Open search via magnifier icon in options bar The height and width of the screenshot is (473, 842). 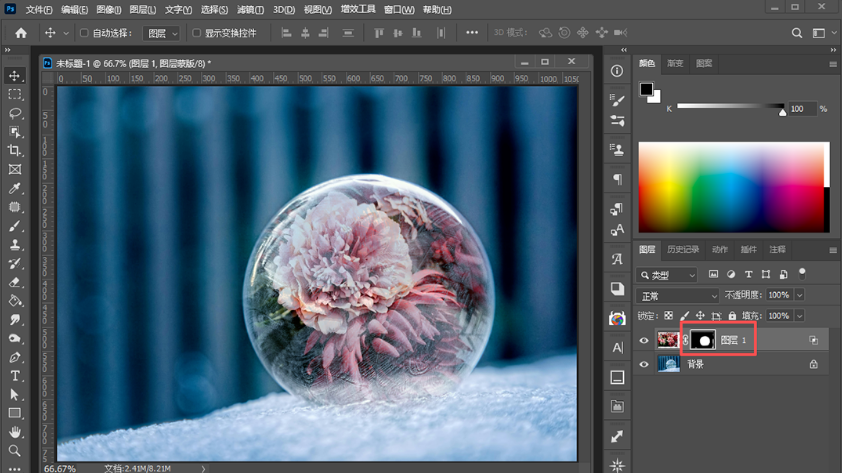pyautogui.click(x=797, y=33)
